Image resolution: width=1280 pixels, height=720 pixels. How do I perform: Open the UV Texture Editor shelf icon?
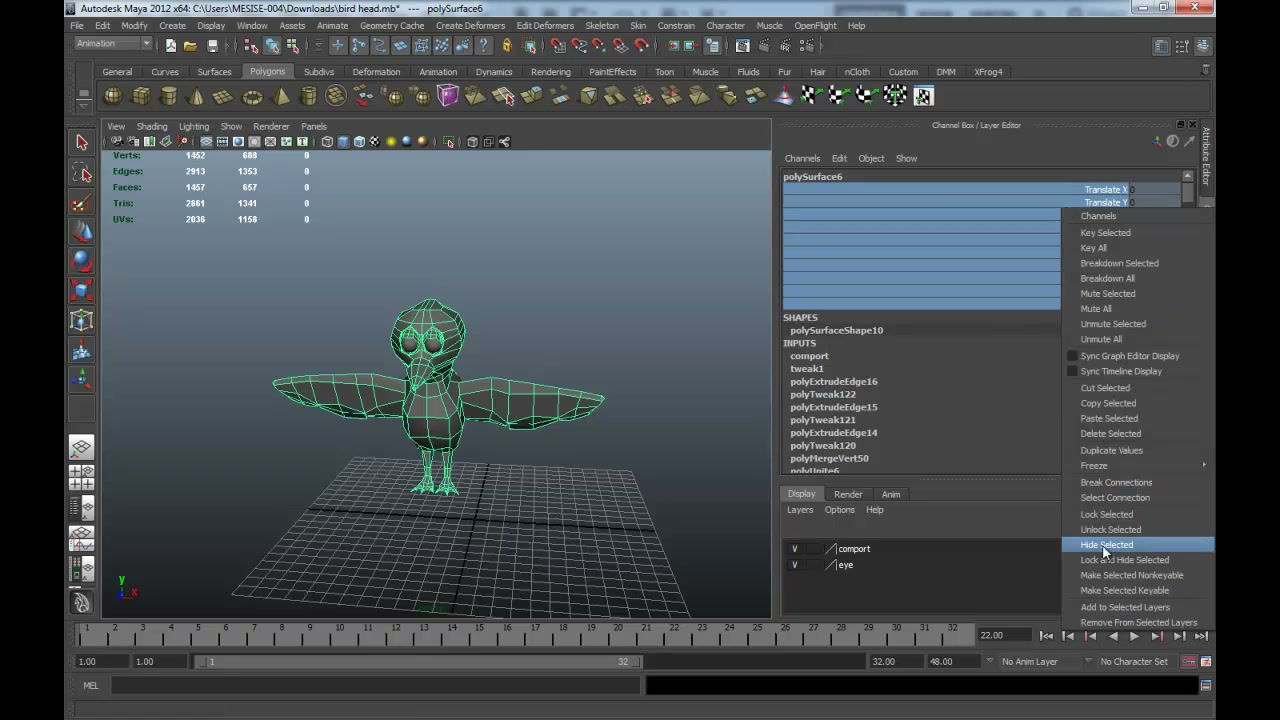(x=923, y=96)
